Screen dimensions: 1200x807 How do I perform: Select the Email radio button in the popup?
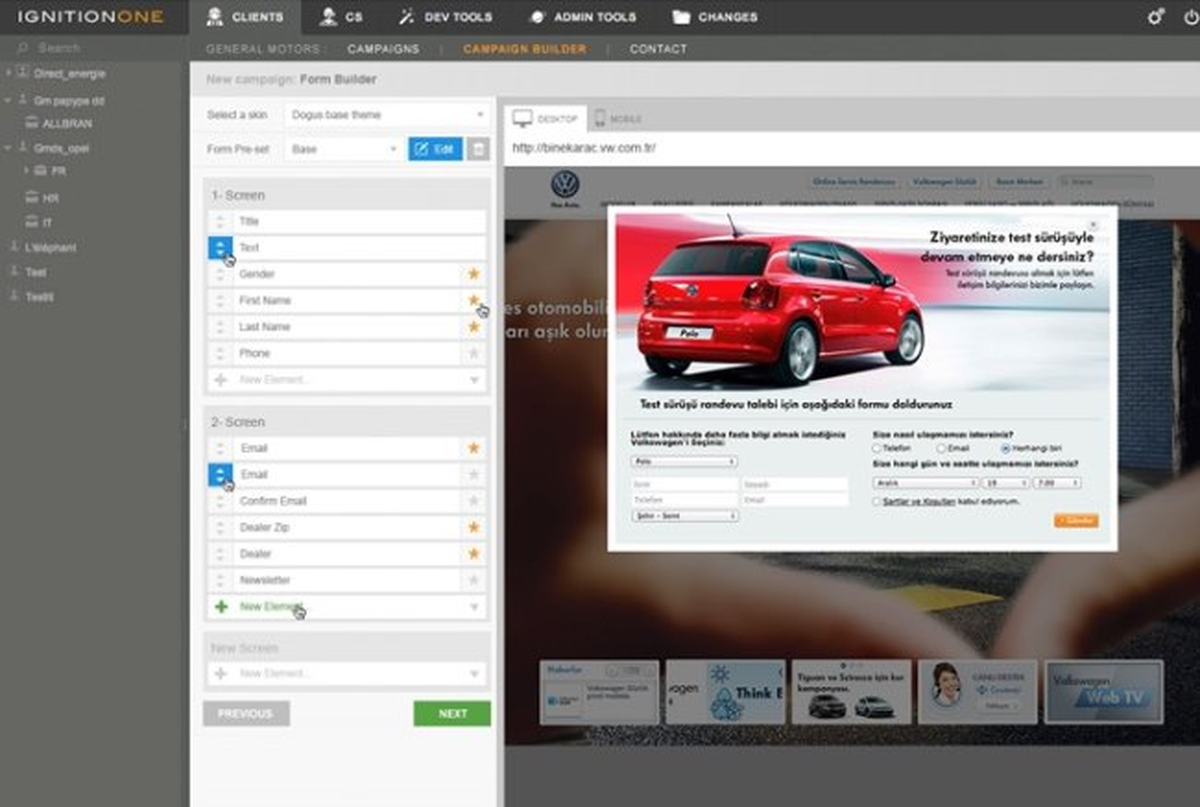coord(940,449)
